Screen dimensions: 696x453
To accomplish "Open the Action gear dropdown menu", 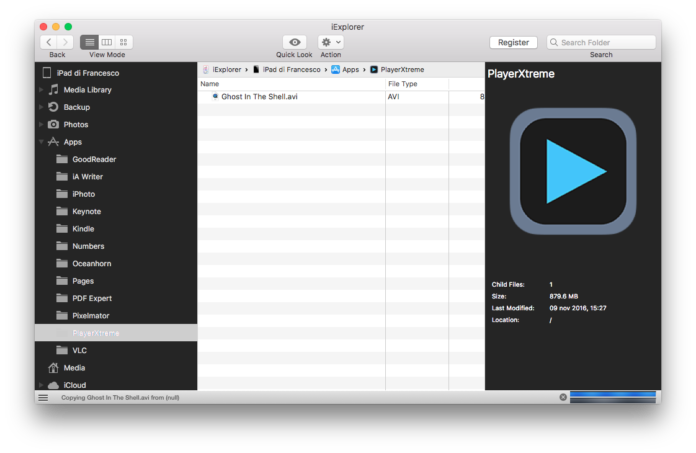I will [330, 42].
